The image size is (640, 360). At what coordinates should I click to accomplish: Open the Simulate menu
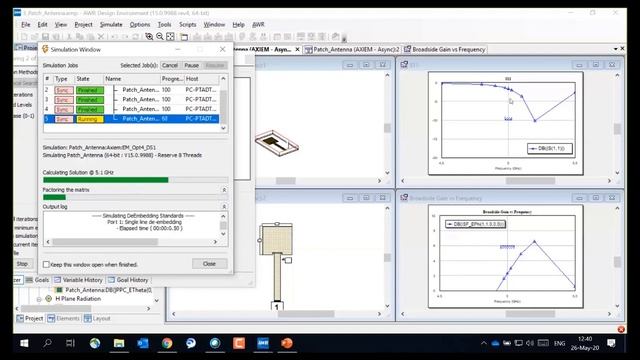(x=111, y=24)
